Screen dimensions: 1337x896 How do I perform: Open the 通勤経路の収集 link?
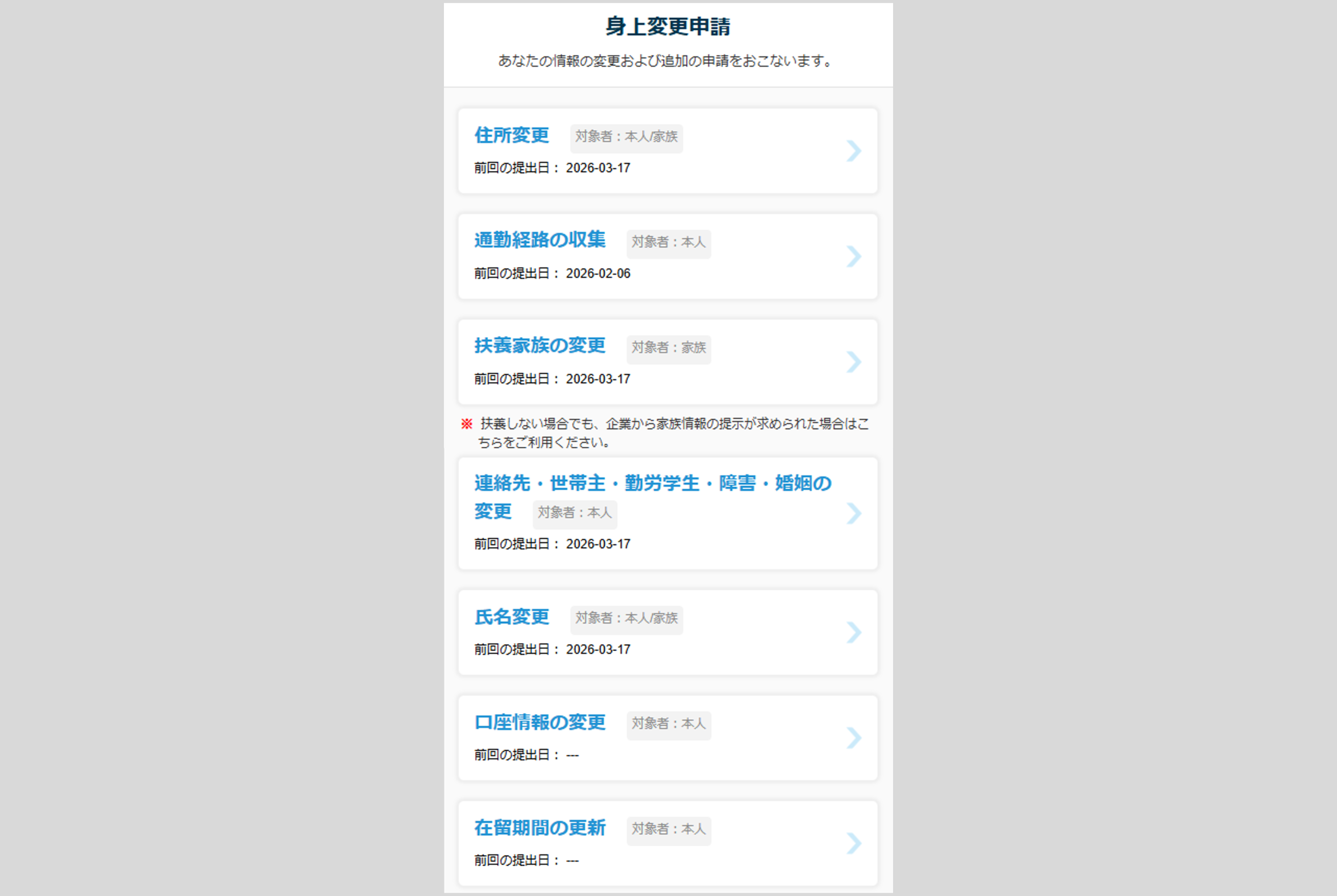coord(540,240)
